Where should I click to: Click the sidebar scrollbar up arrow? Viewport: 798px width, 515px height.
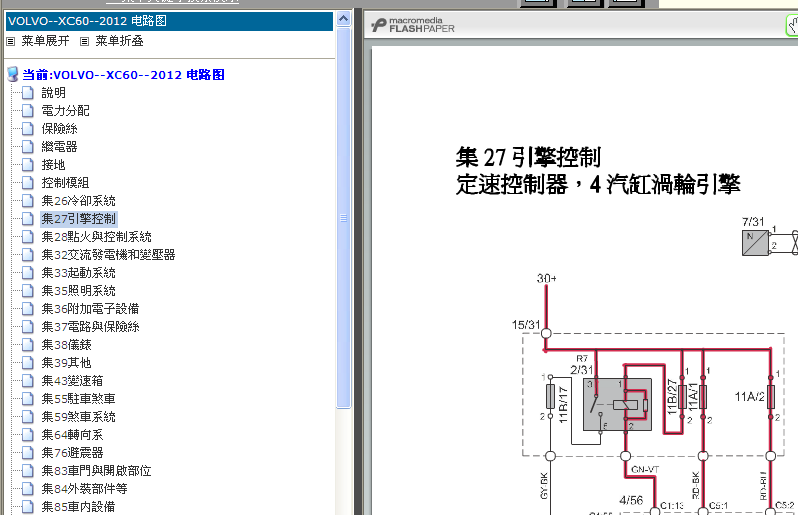(x=344, y=19)
